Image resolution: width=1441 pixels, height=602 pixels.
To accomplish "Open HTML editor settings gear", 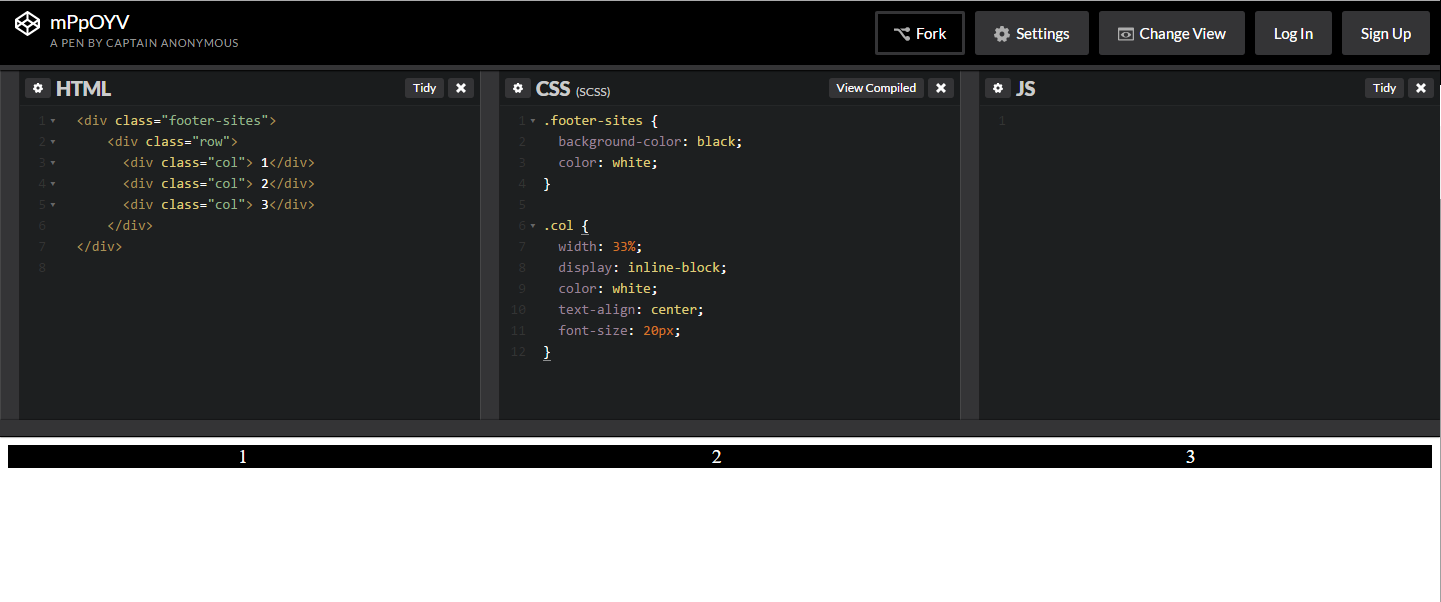I will [38, 88].
